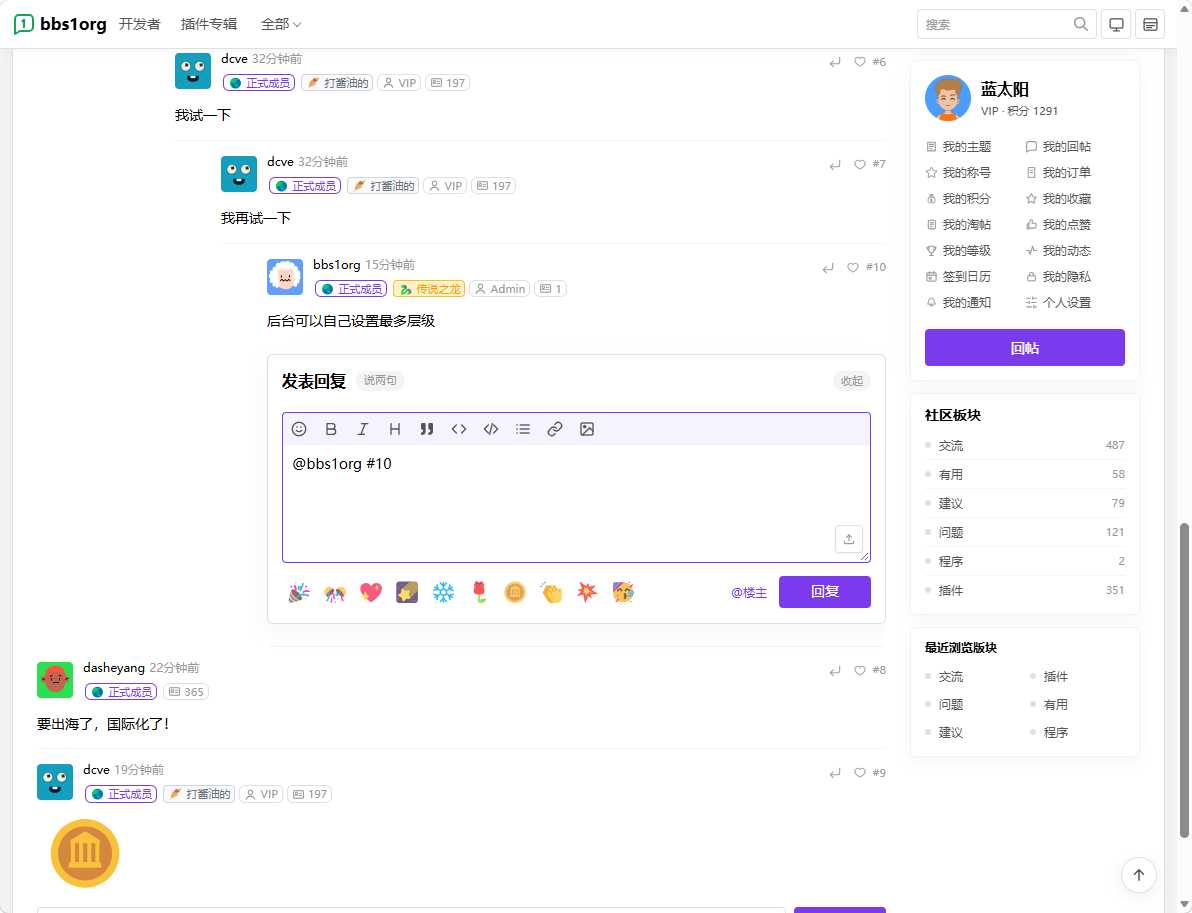1192x913 pixels.
Task: Insert an image in the reply editor
Action: [x=587, y=430]
